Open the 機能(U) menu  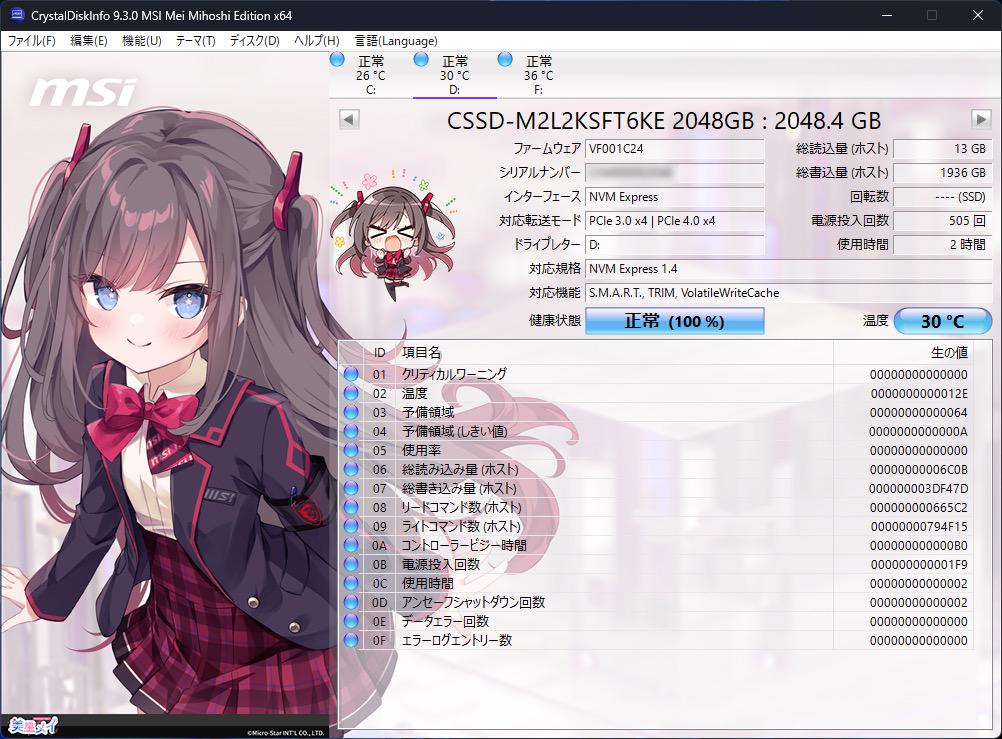click(141, 41)
